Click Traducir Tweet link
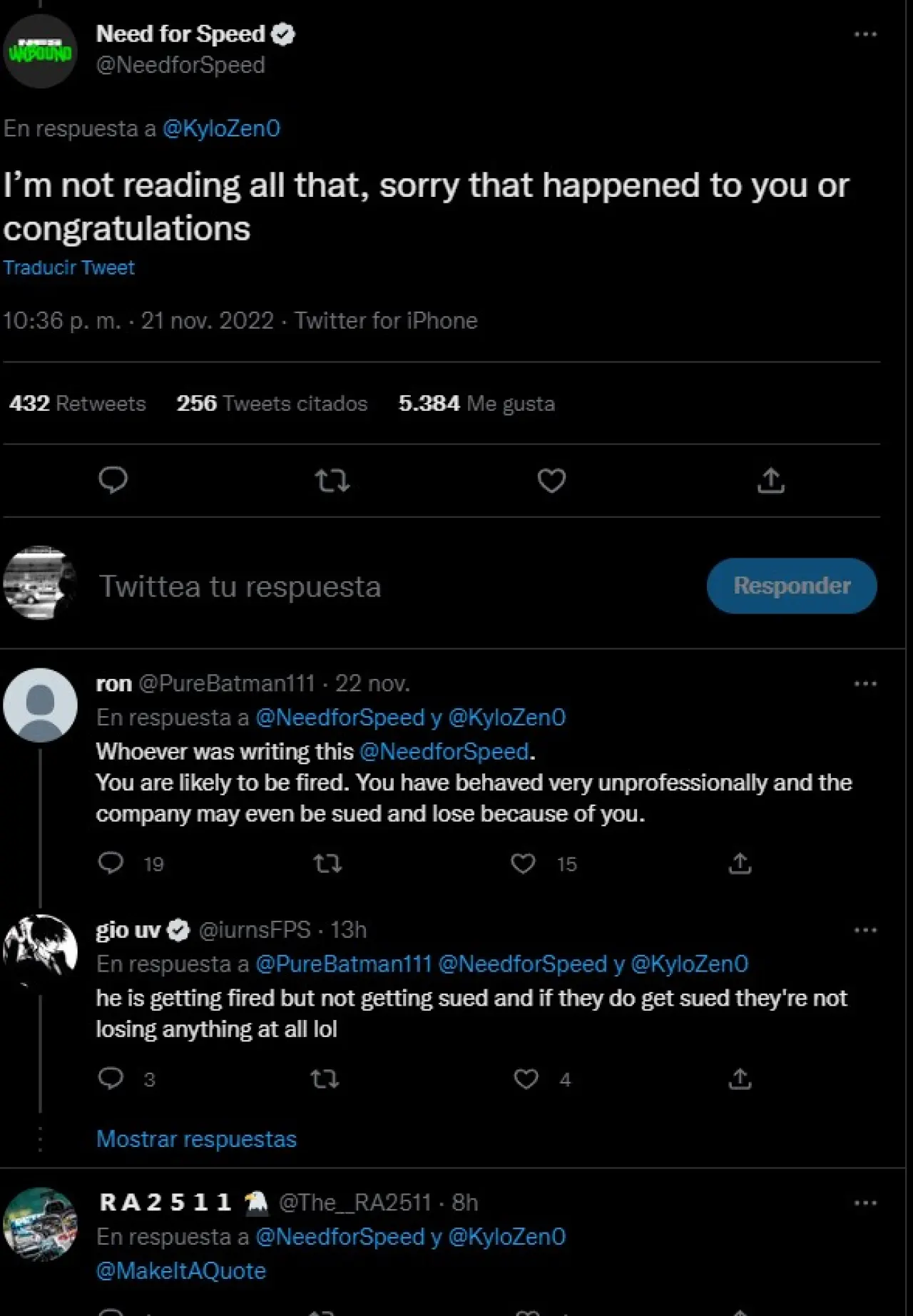The width and height of the screenshot is (913, 1316). pos(68,267)
